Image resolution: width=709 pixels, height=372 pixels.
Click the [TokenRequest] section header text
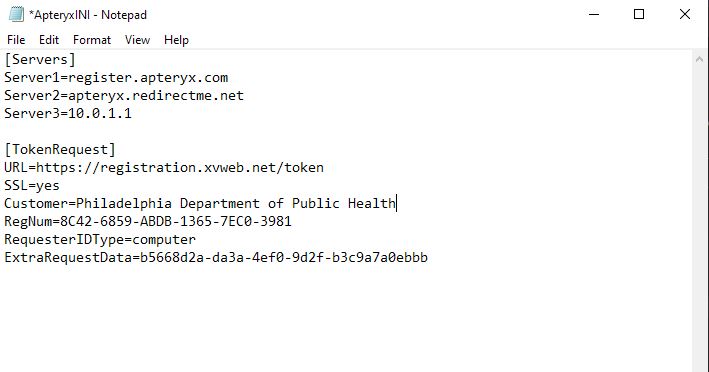(x=60, y=149)
